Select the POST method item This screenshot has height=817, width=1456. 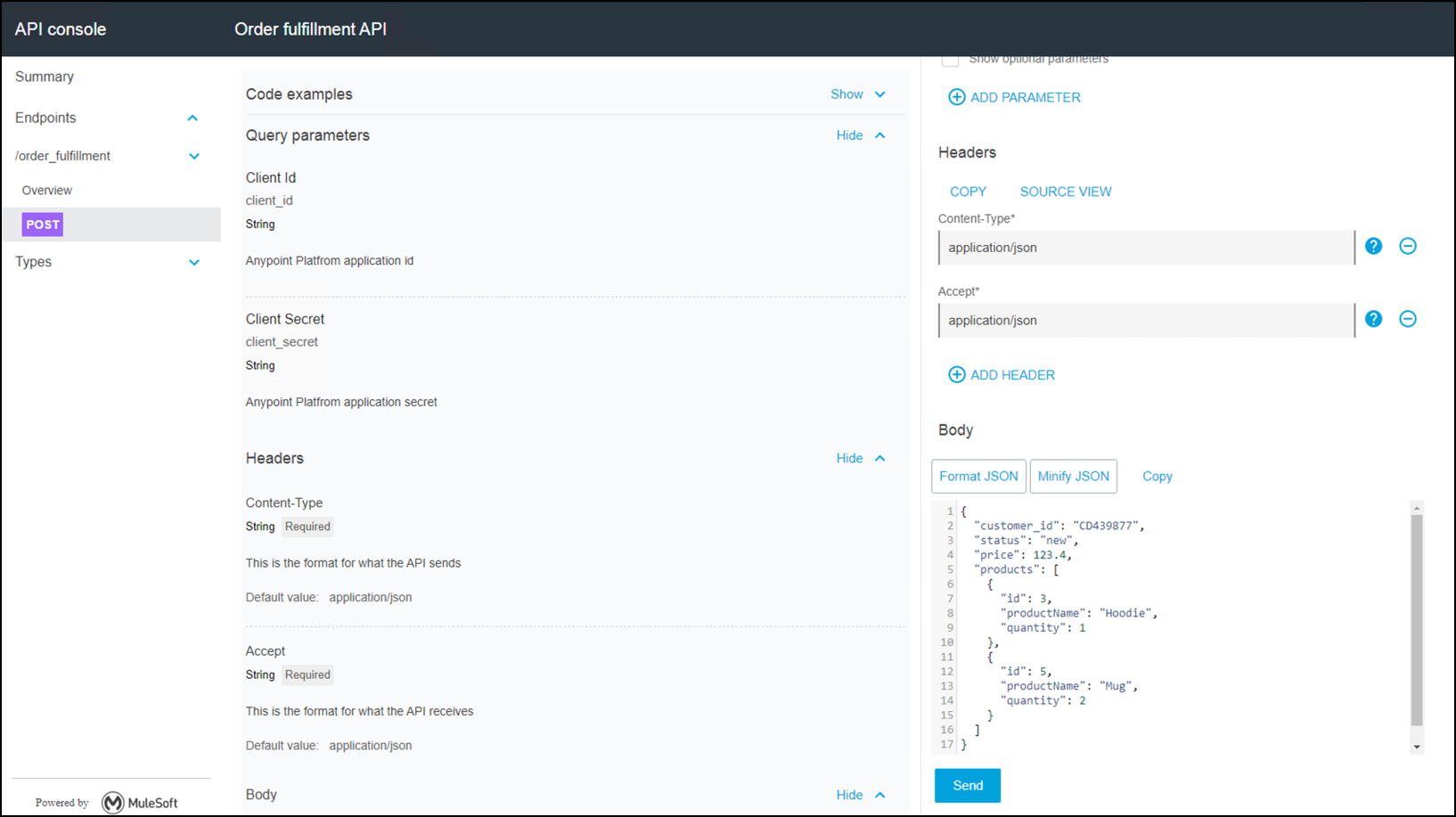click(43, 225)
